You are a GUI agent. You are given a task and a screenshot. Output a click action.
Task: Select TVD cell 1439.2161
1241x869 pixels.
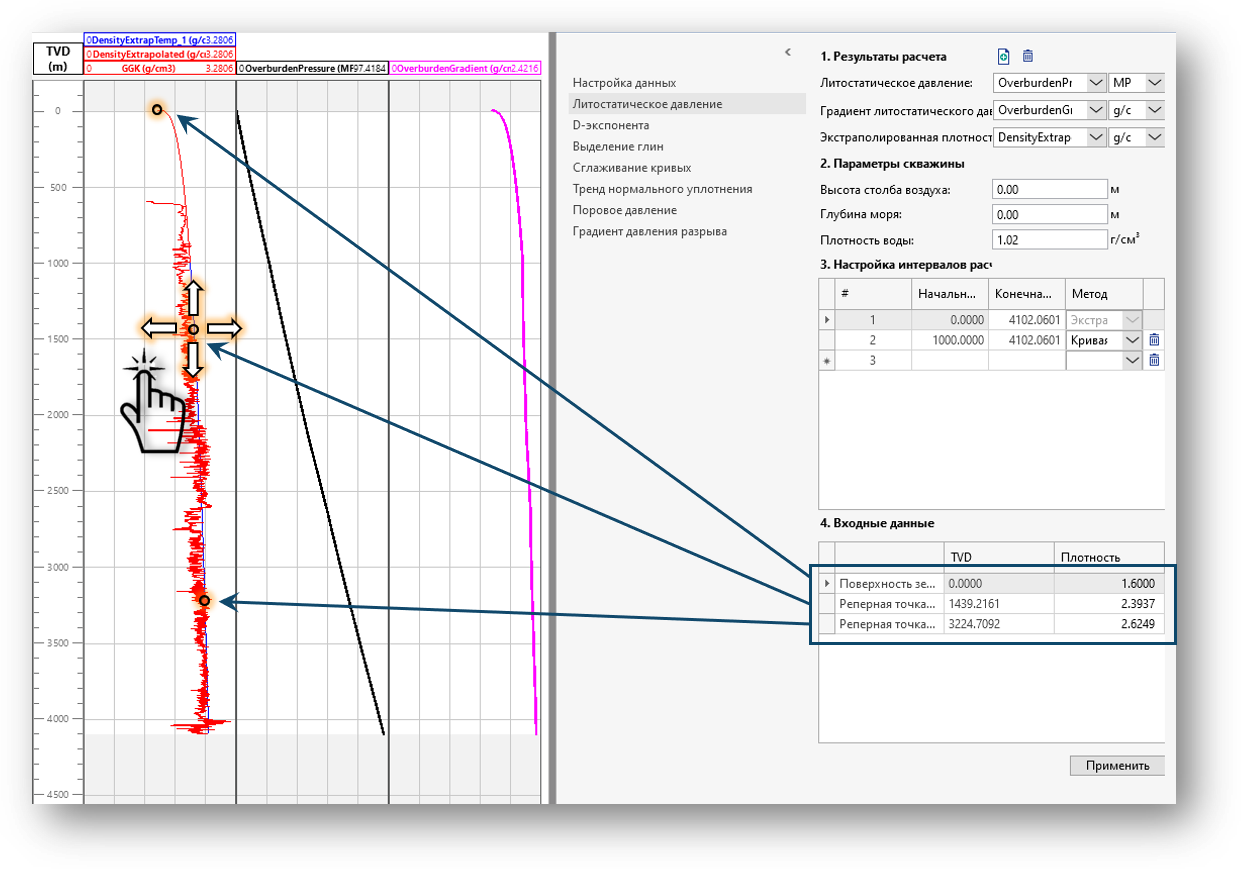point(999,604)
